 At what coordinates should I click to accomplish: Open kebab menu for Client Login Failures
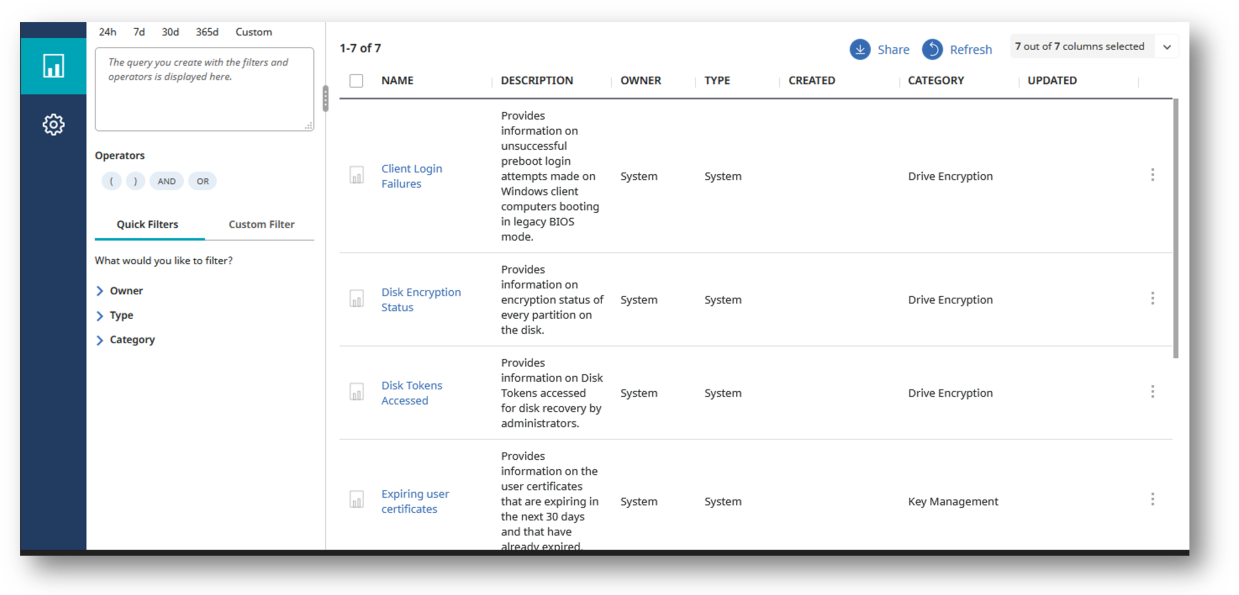tap(1152, 175)
